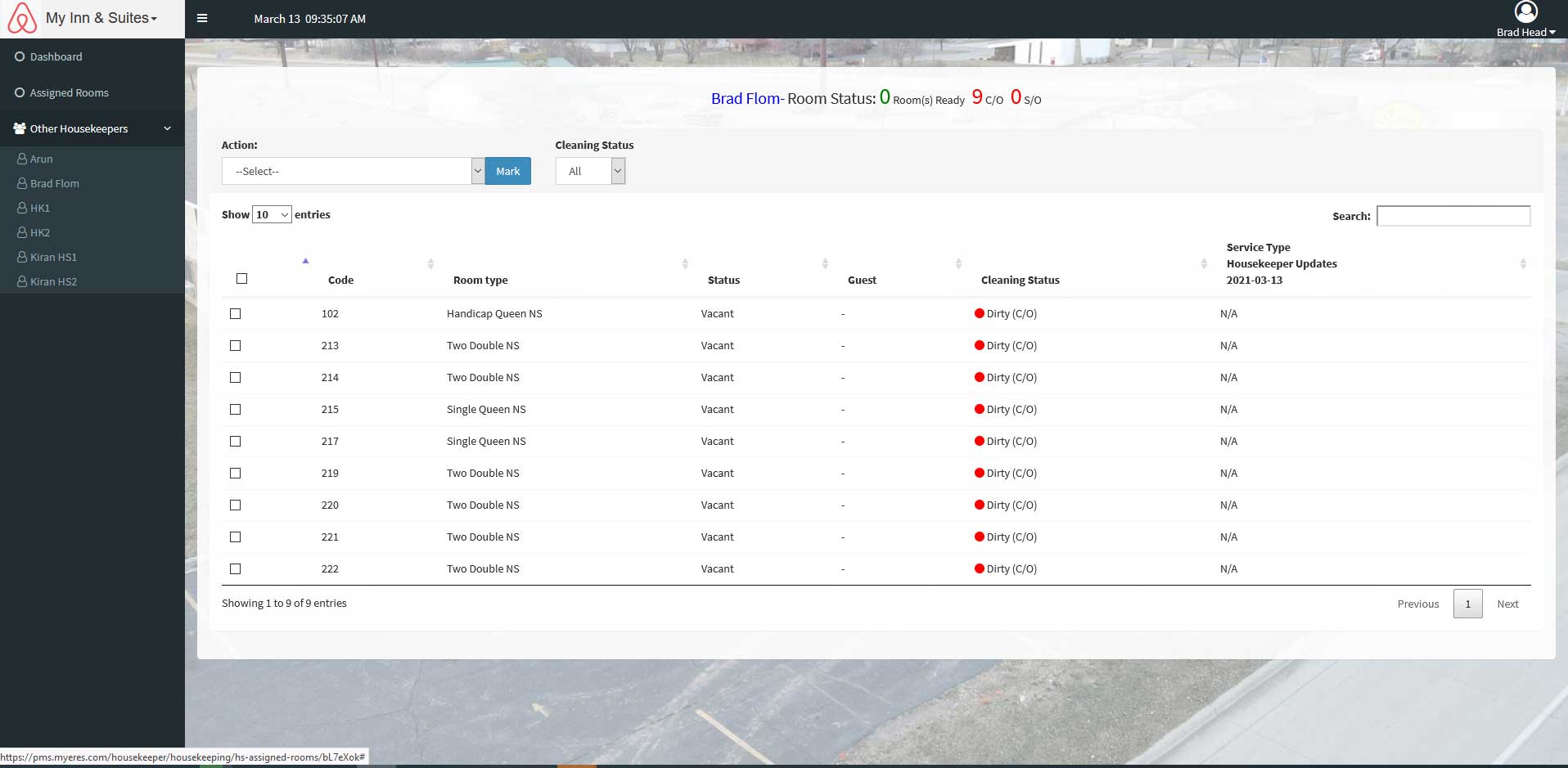Check the box for room 222
Image resolution: width=1568 pixels, height=768 pixels.
[236, 568]
